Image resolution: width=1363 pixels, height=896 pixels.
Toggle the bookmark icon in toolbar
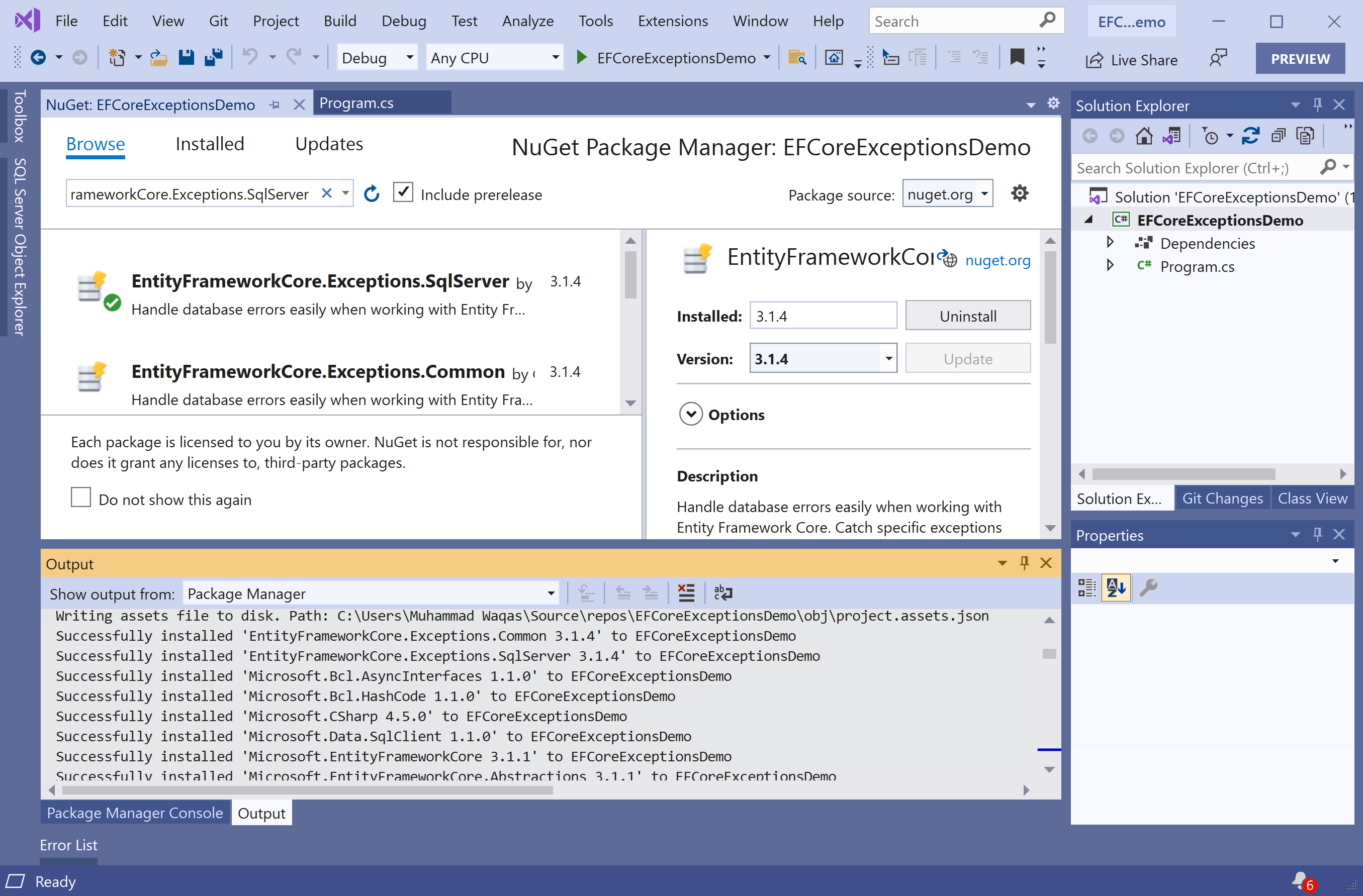tap(1017, 57)
